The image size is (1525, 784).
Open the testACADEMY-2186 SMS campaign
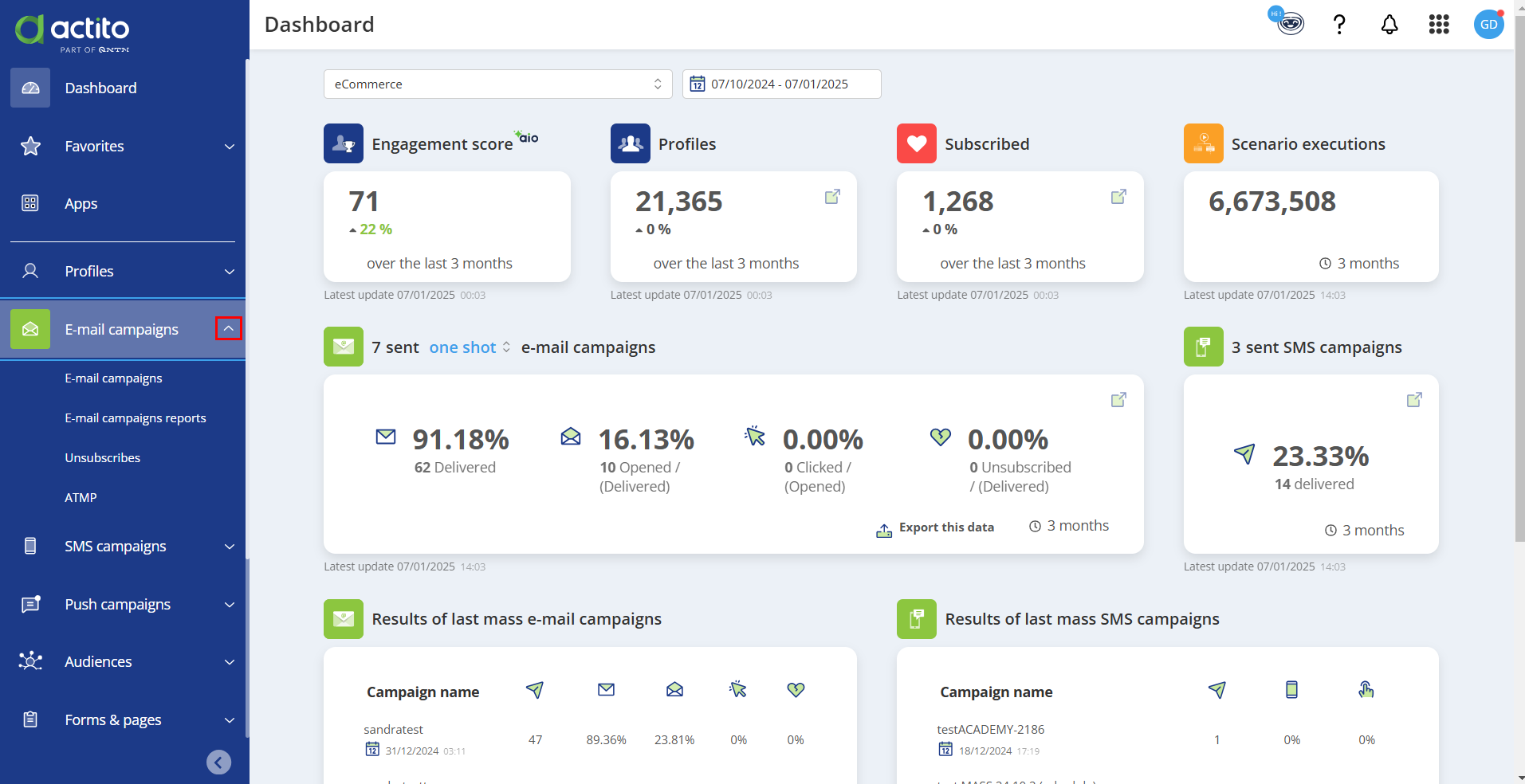pyautogui.click(x=991, y=729)
